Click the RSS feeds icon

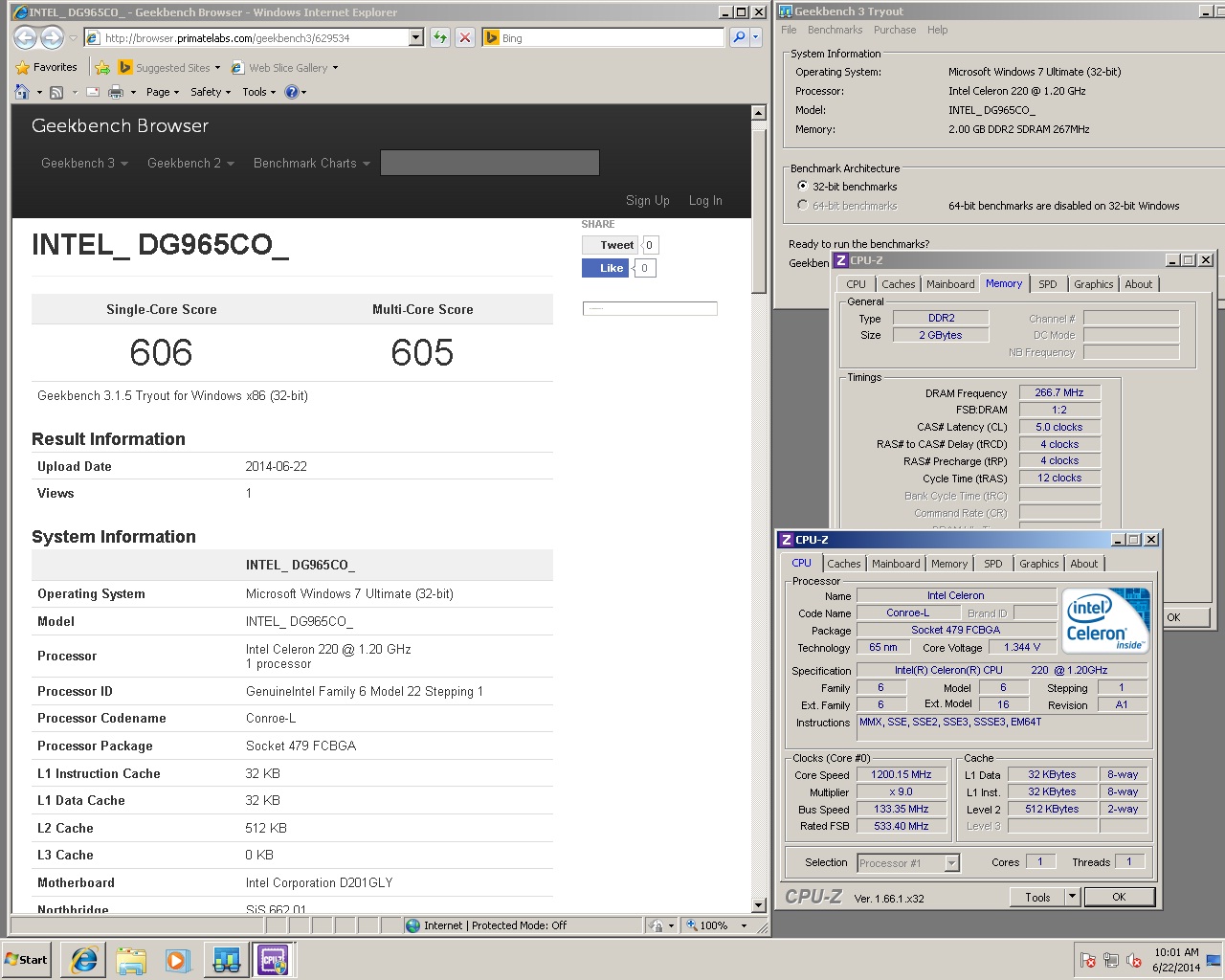56,92
